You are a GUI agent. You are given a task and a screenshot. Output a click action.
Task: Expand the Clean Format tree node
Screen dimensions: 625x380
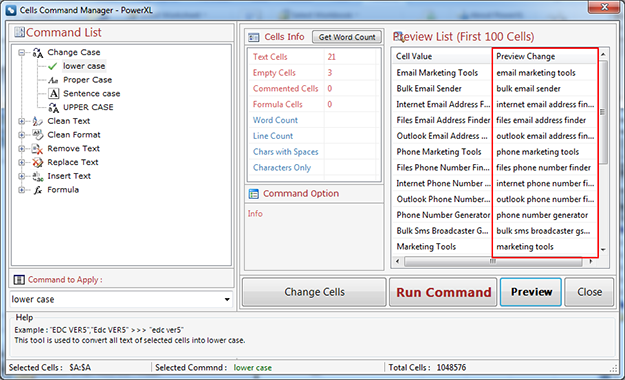click(22, 135)
